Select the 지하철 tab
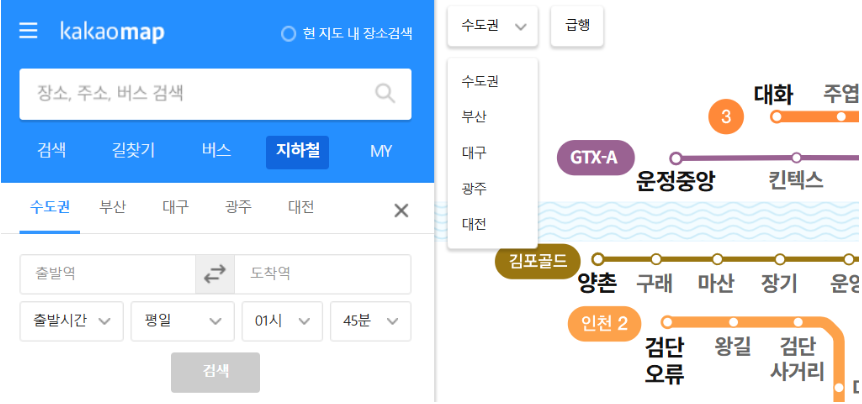 297,152
